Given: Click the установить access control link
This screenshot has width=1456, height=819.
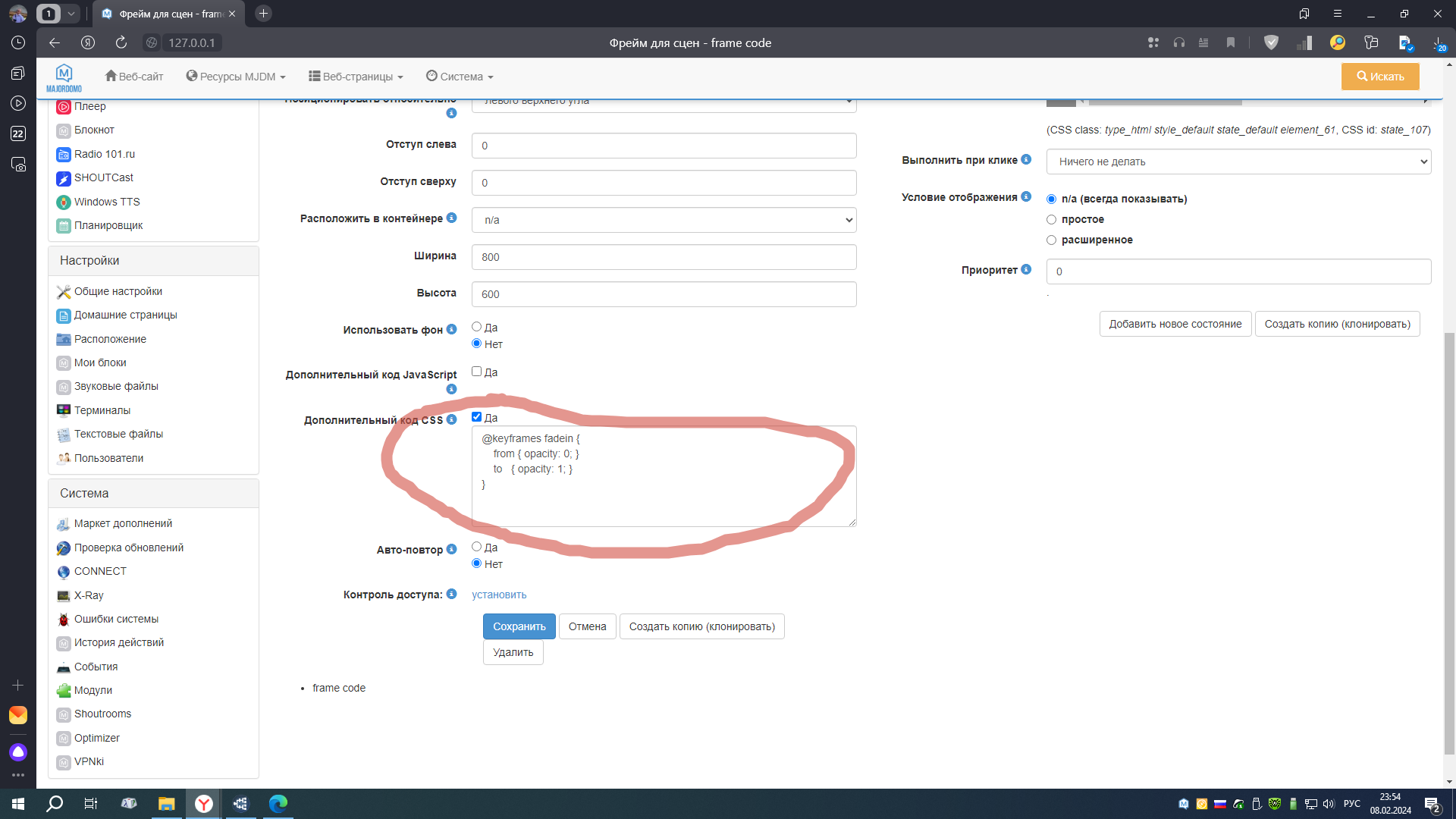Looking at the screenshot, I should coord(499,595).
